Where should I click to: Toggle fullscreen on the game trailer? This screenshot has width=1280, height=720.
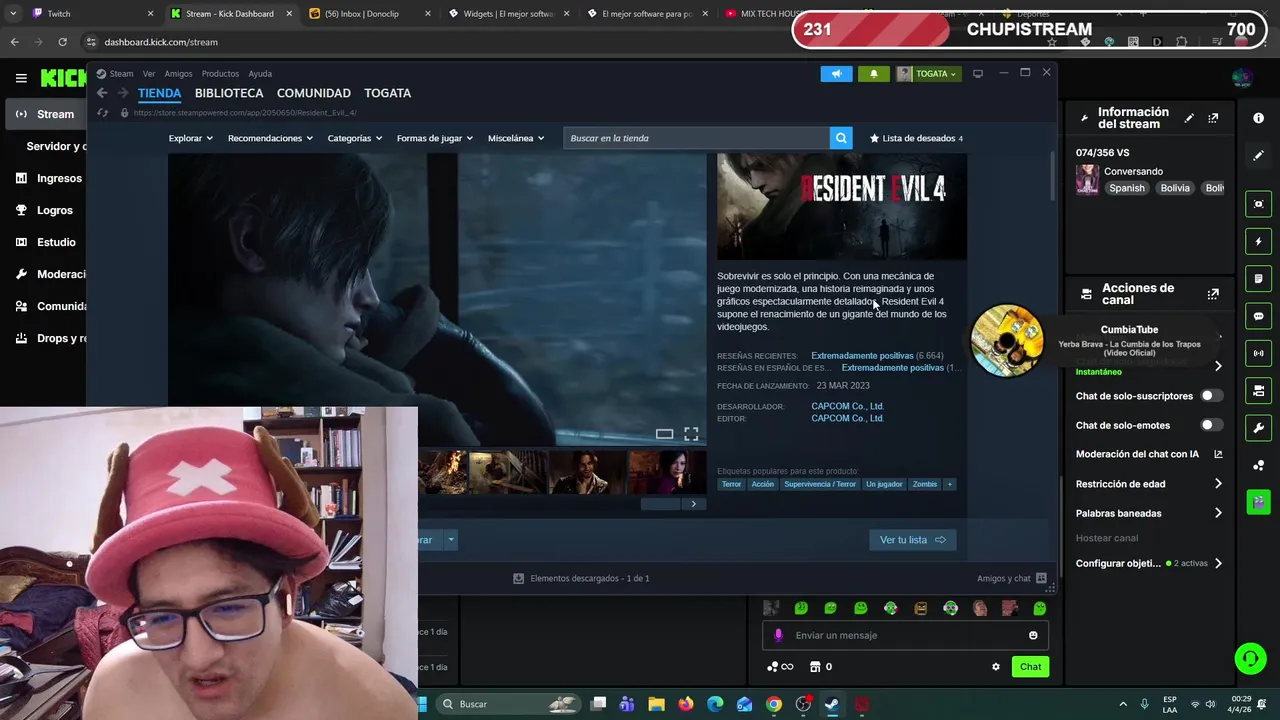(x=691, y=433)
